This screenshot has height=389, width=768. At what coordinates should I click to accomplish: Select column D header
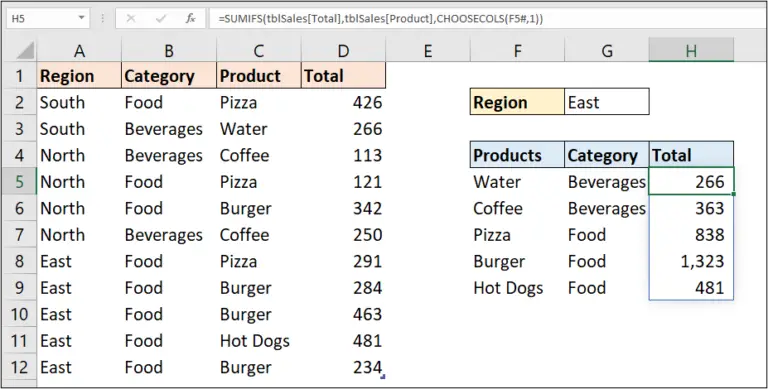pos(343,51)
